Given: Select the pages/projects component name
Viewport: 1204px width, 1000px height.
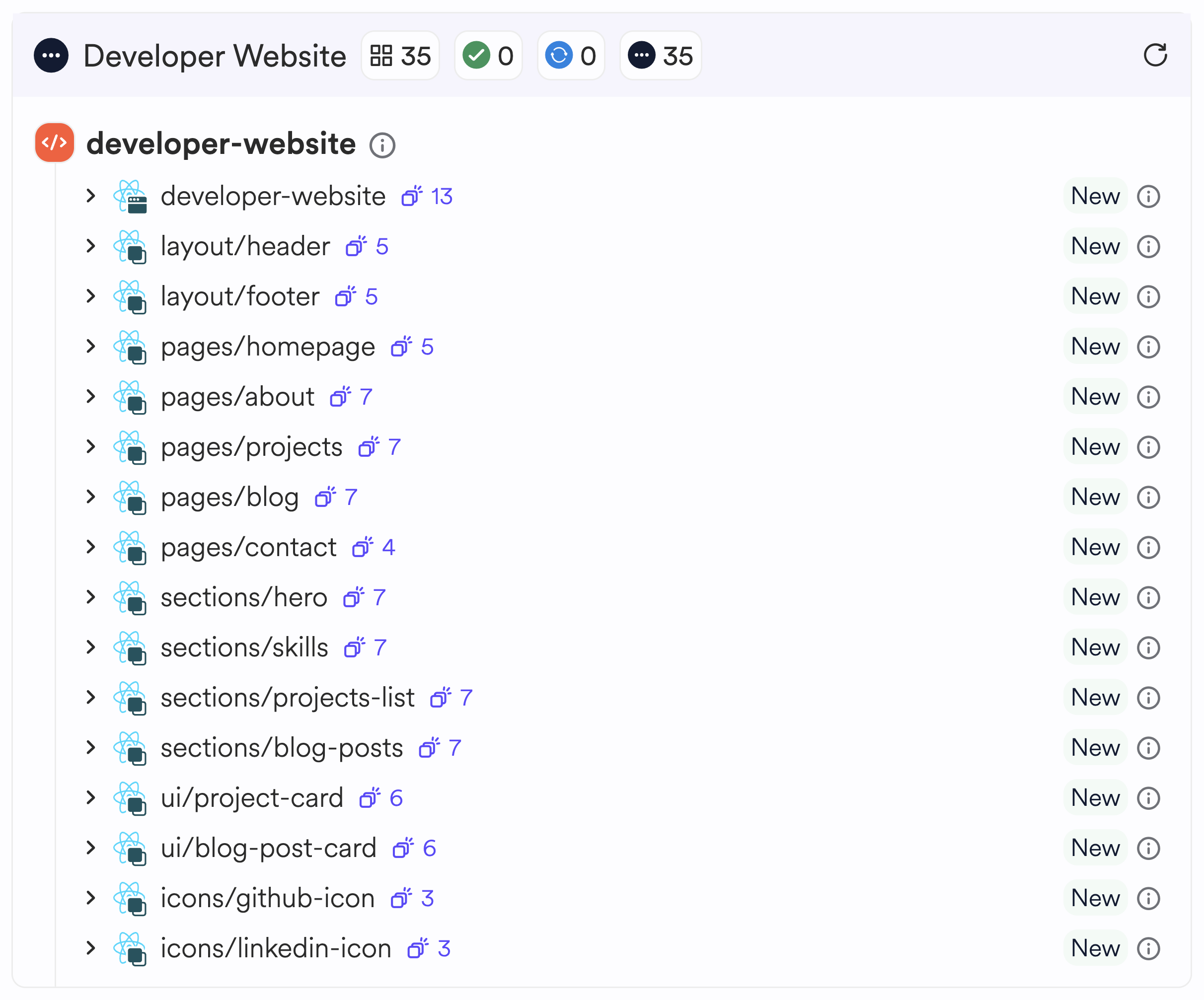Looking at the screenshot, I should 252,447.
